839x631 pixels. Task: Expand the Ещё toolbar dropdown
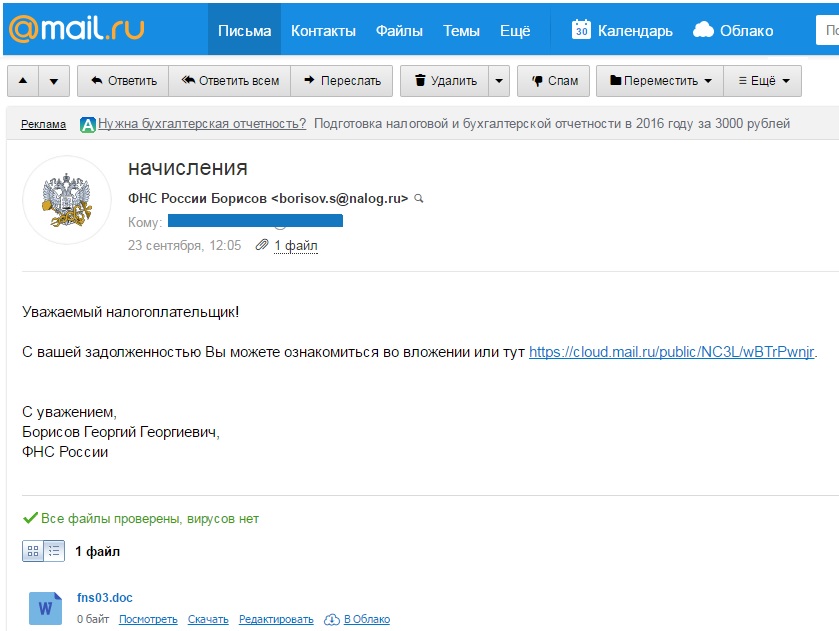point(763,81)
